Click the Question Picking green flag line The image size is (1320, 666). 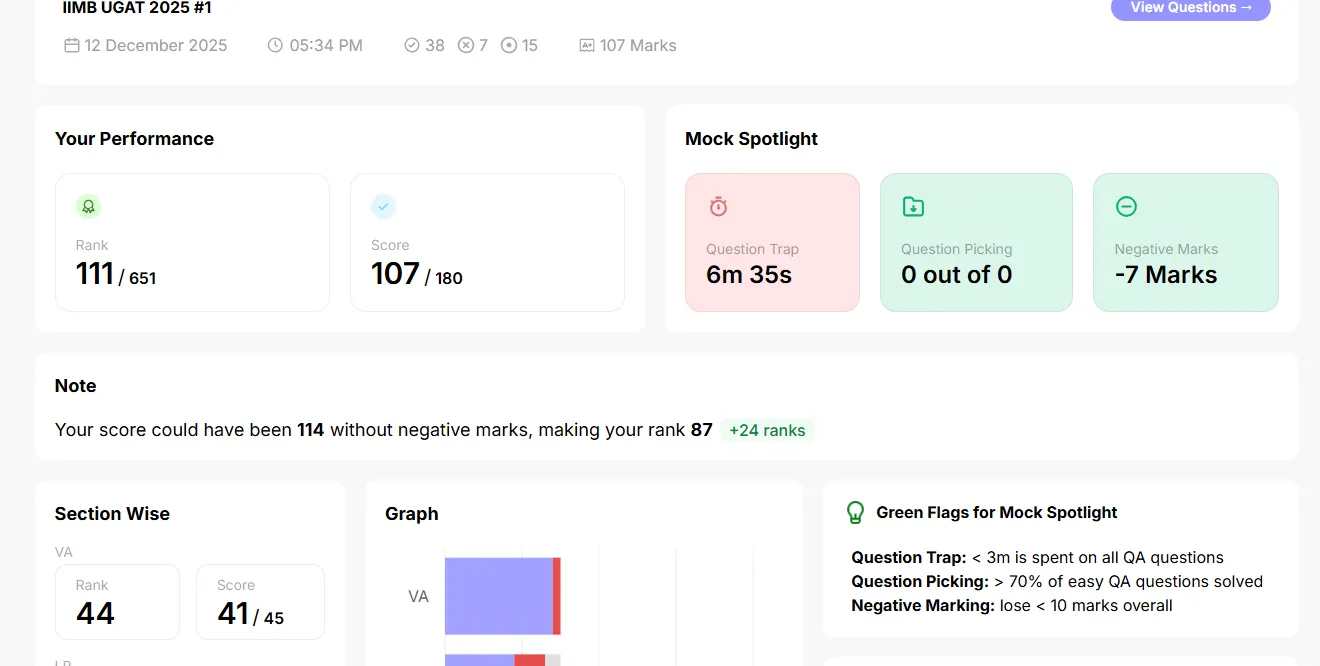click(x=1057, y=581)
